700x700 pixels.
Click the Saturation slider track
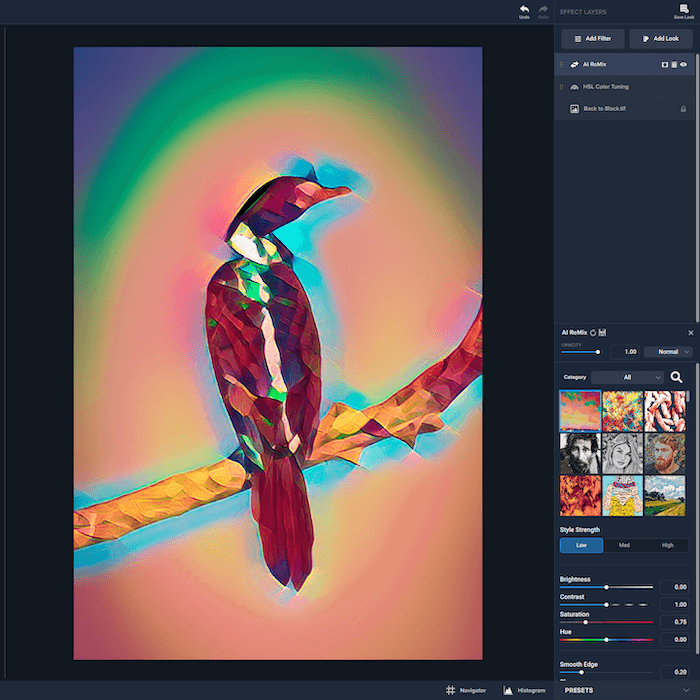(x=606, y=622)
